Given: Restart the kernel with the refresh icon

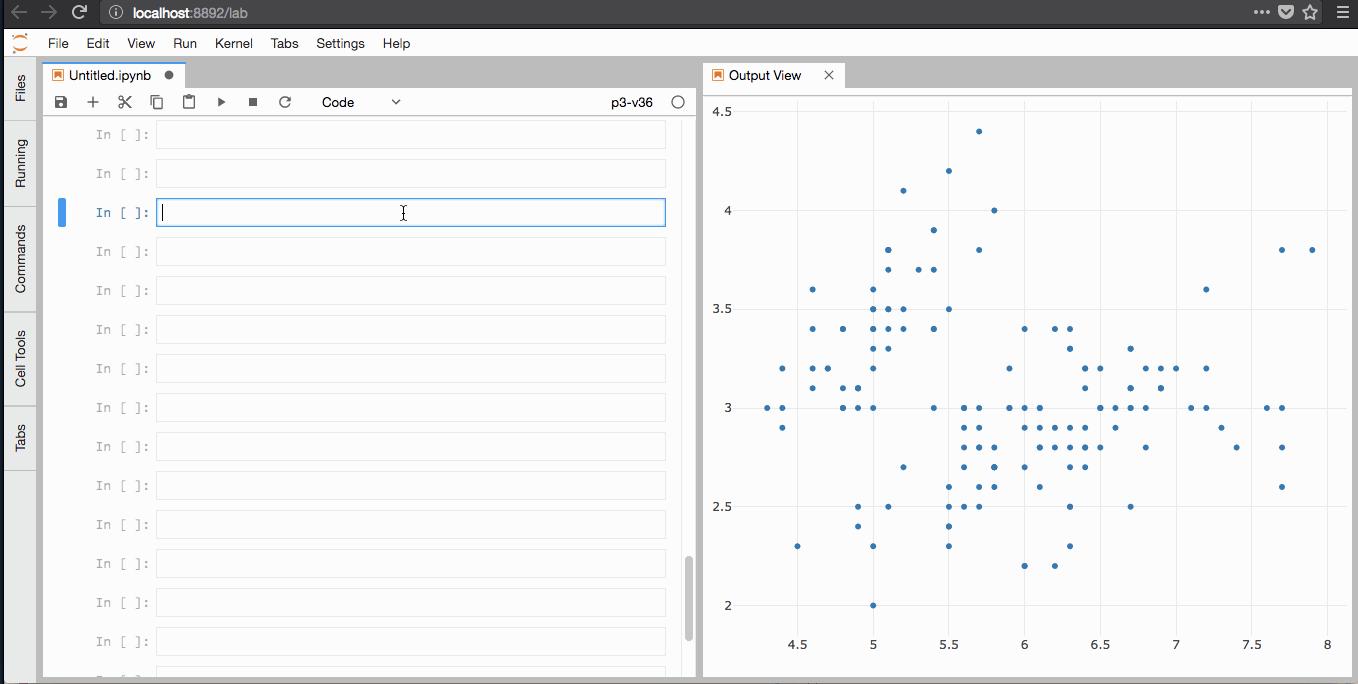Looking at the screenshot, I should click(x=285, y=101).
